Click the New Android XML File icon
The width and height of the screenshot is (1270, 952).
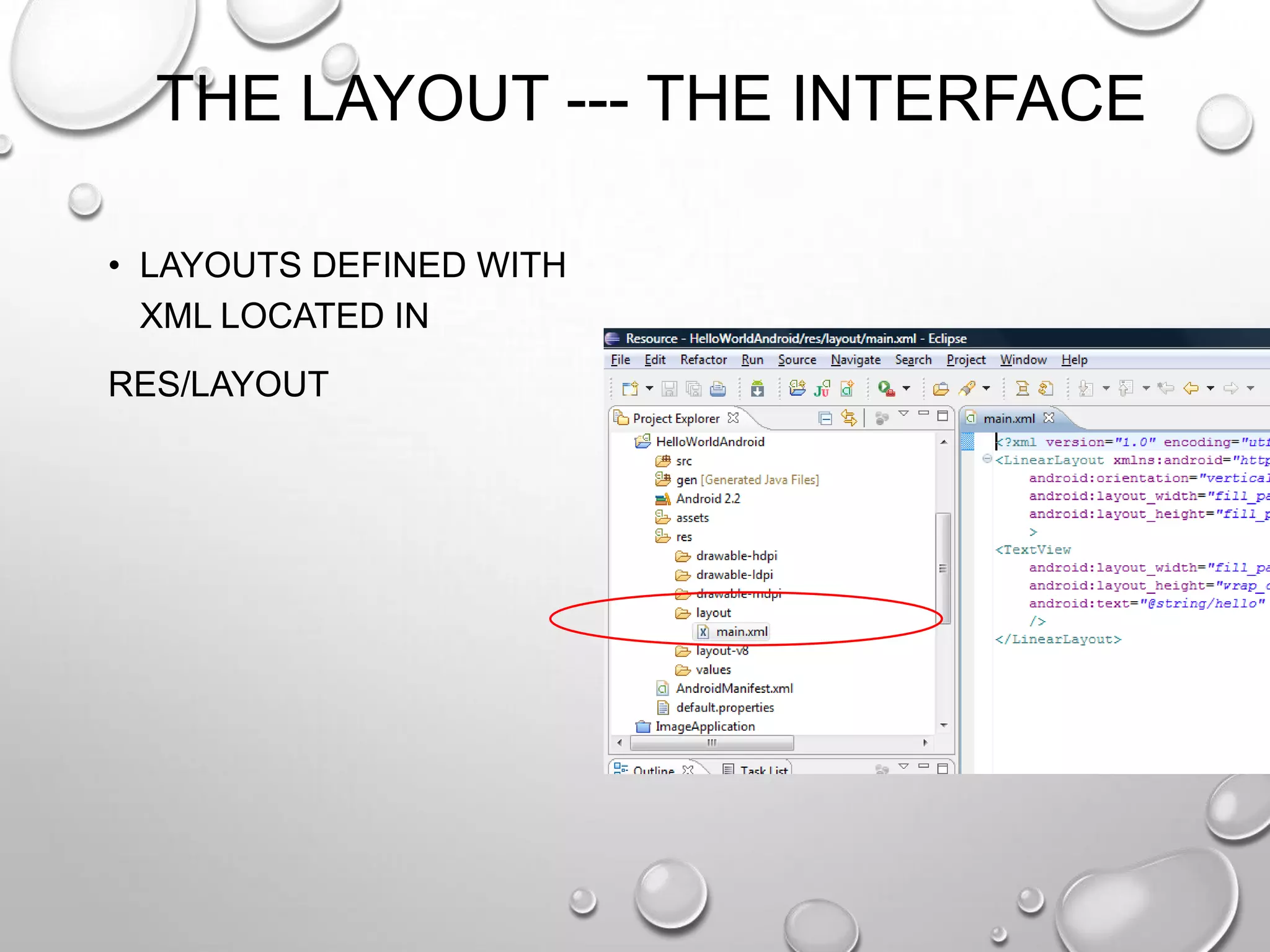[x=847, y=389]
